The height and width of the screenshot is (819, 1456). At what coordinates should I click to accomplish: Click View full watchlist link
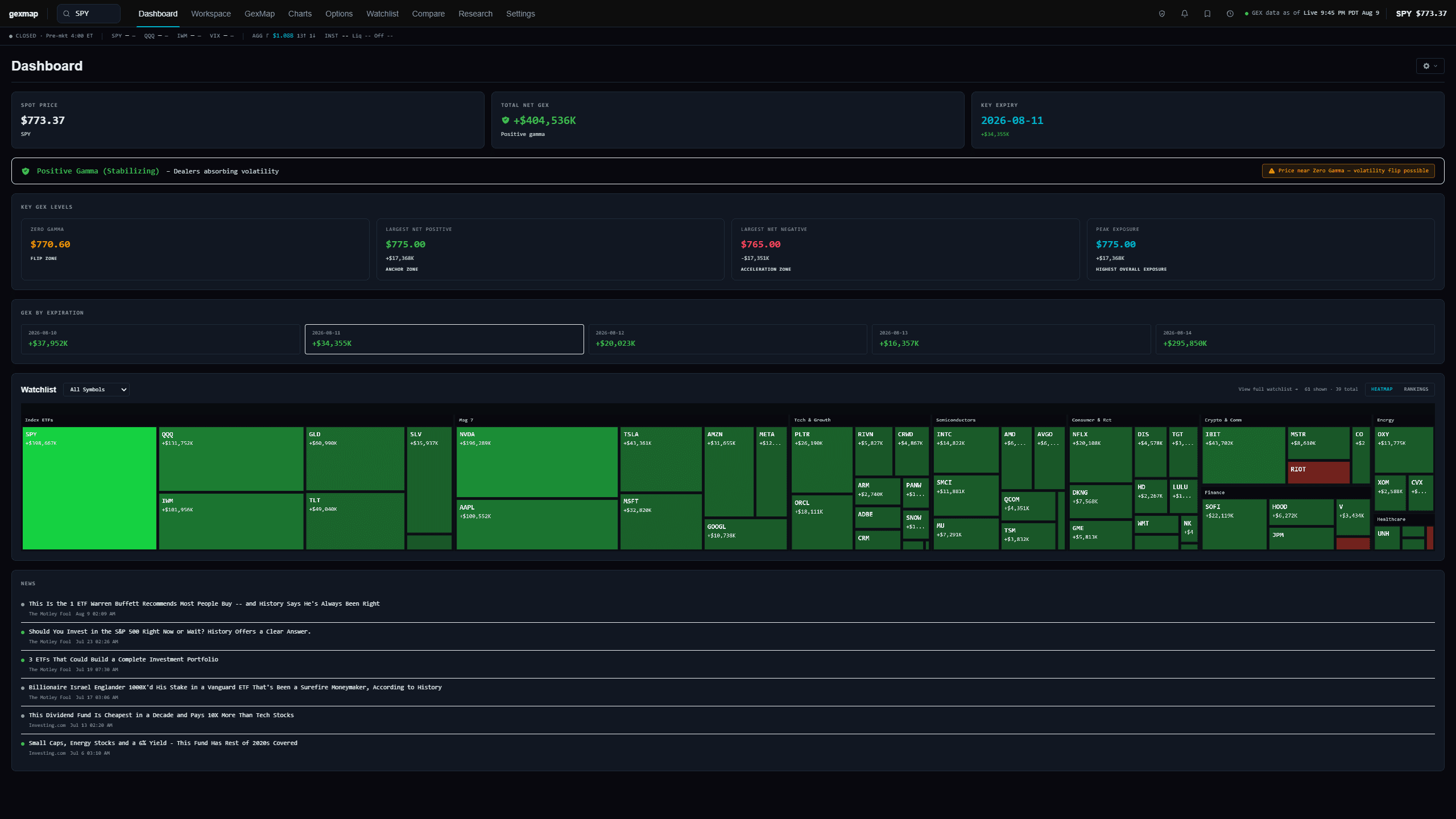[x=1268, y=390]
